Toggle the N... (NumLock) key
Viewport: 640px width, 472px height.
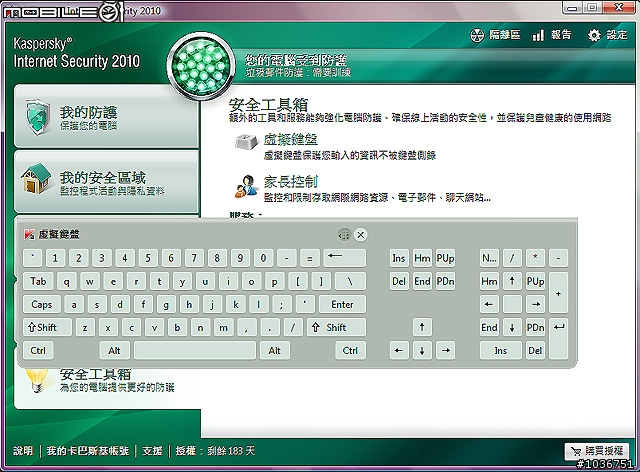coord(489,258)
